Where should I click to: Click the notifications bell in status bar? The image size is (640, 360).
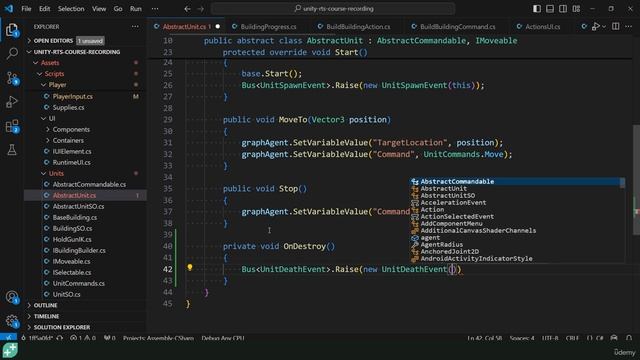pyautogui.click(x=629, y=338)
